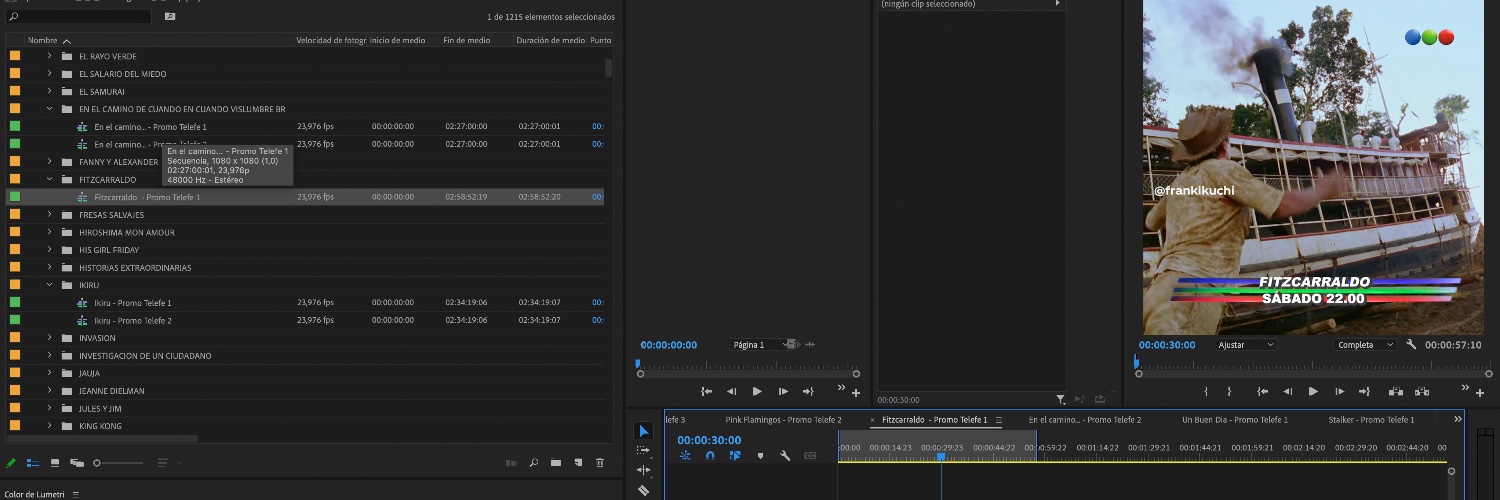Switch Project panel to List view
The width and height of the screenshot is (1500, 500).
(33, 463)
